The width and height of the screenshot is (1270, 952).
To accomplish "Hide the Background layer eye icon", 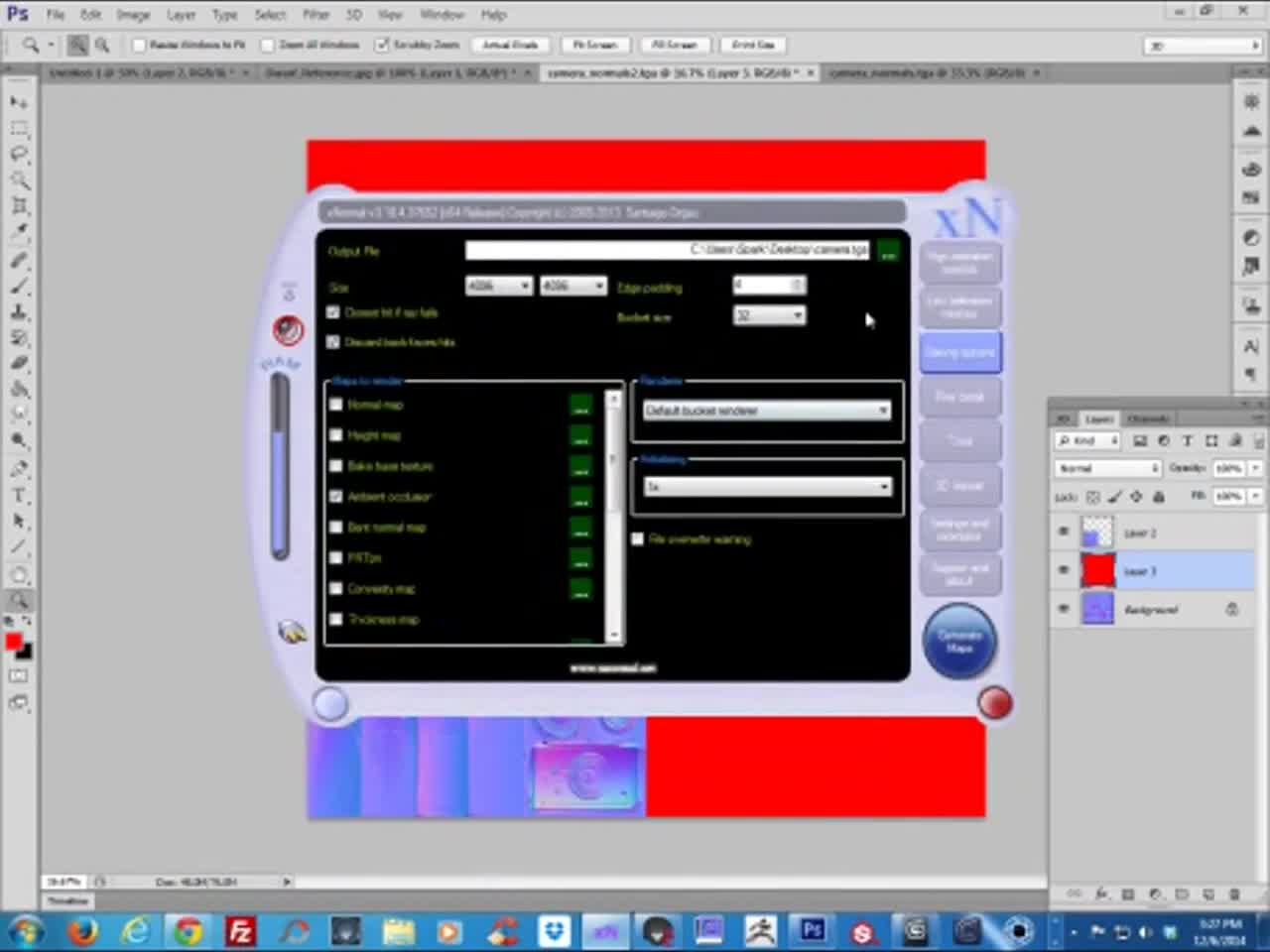I will [x=1064, y=609].
